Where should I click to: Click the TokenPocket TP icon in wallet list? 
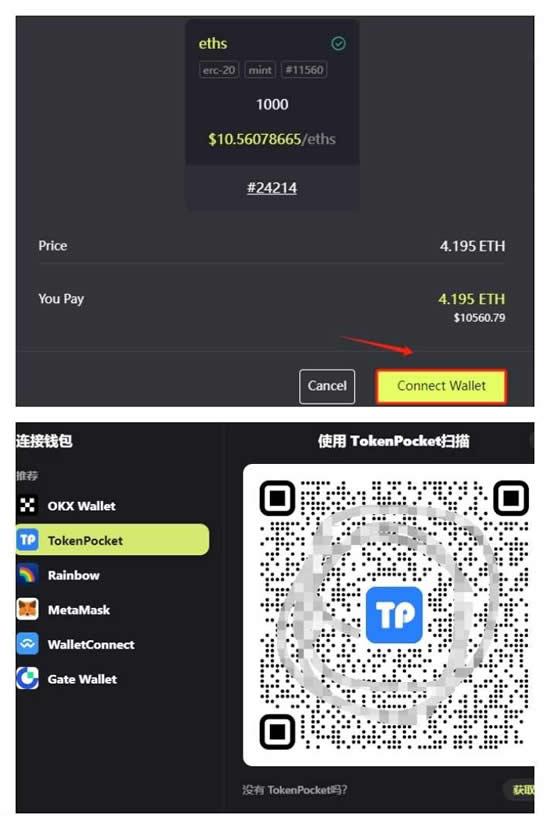(28, 540)
